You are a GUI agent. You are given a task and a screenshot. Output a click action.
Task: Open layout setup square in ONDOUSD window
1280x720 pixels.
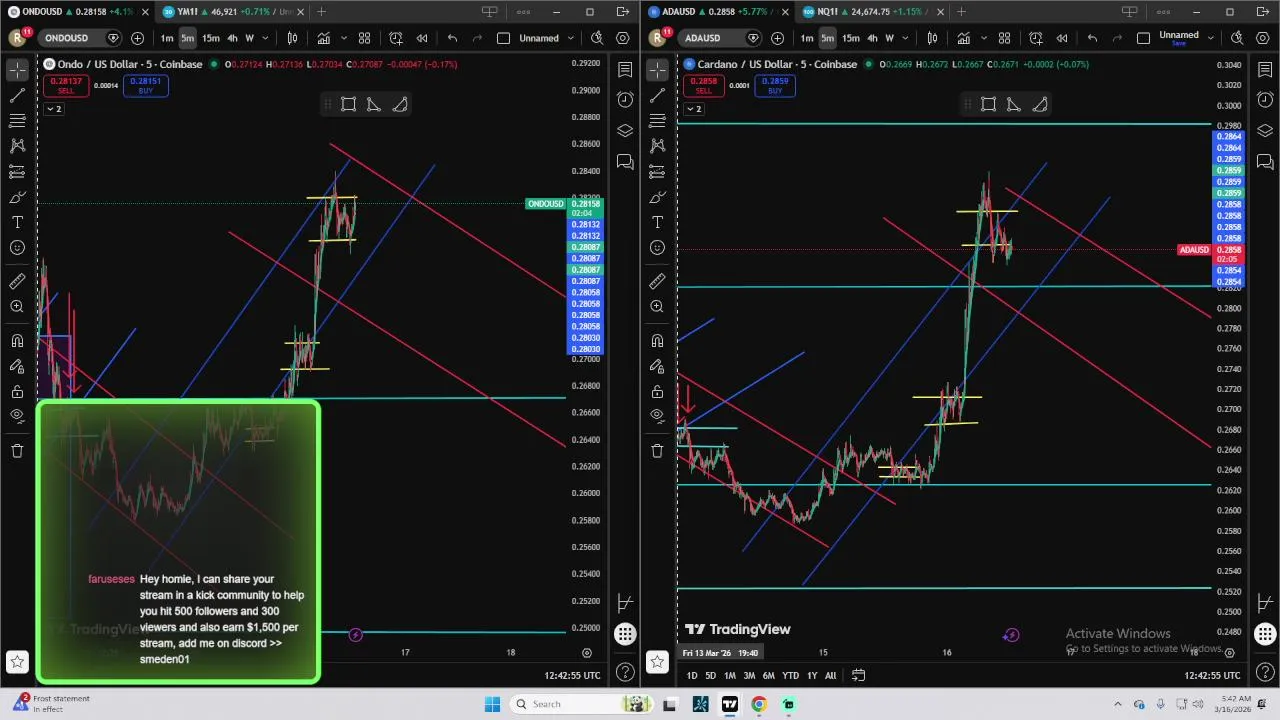(503, 38)
